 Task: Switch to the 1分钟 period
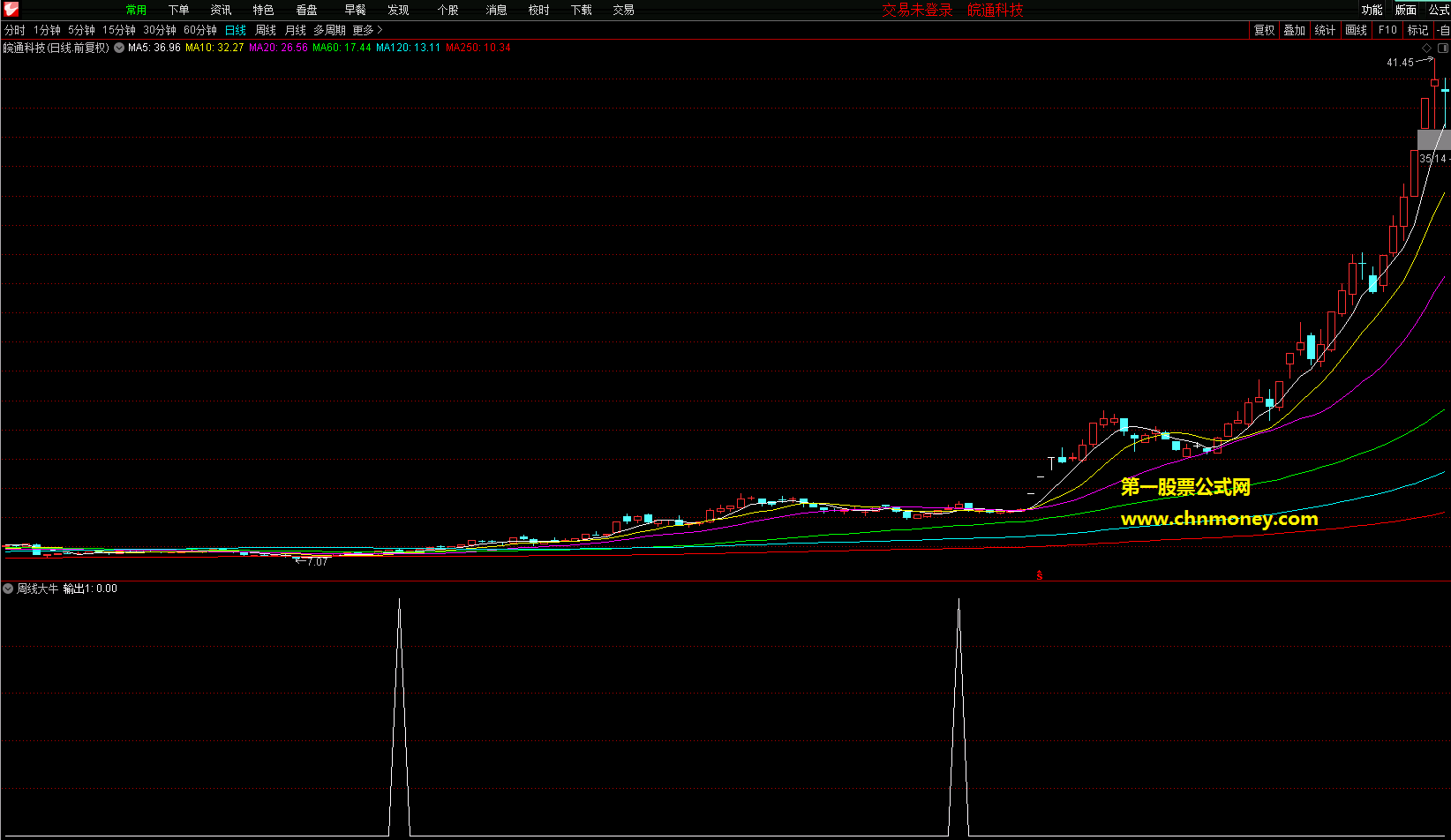click(x=47, y=30)
